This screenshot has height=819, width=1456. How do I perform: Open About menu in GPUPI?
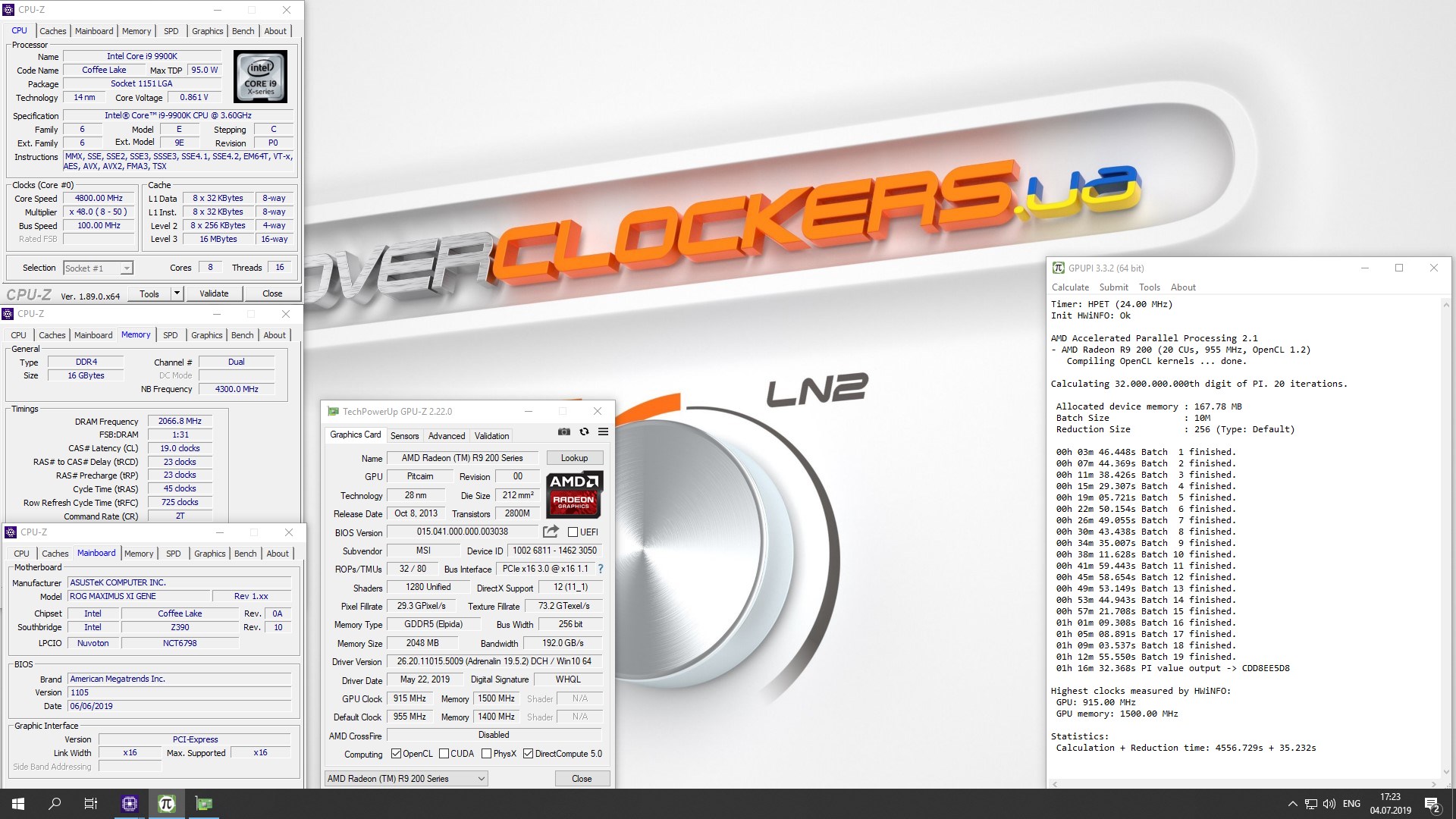pyautogui.click(x=1183, y=287)
